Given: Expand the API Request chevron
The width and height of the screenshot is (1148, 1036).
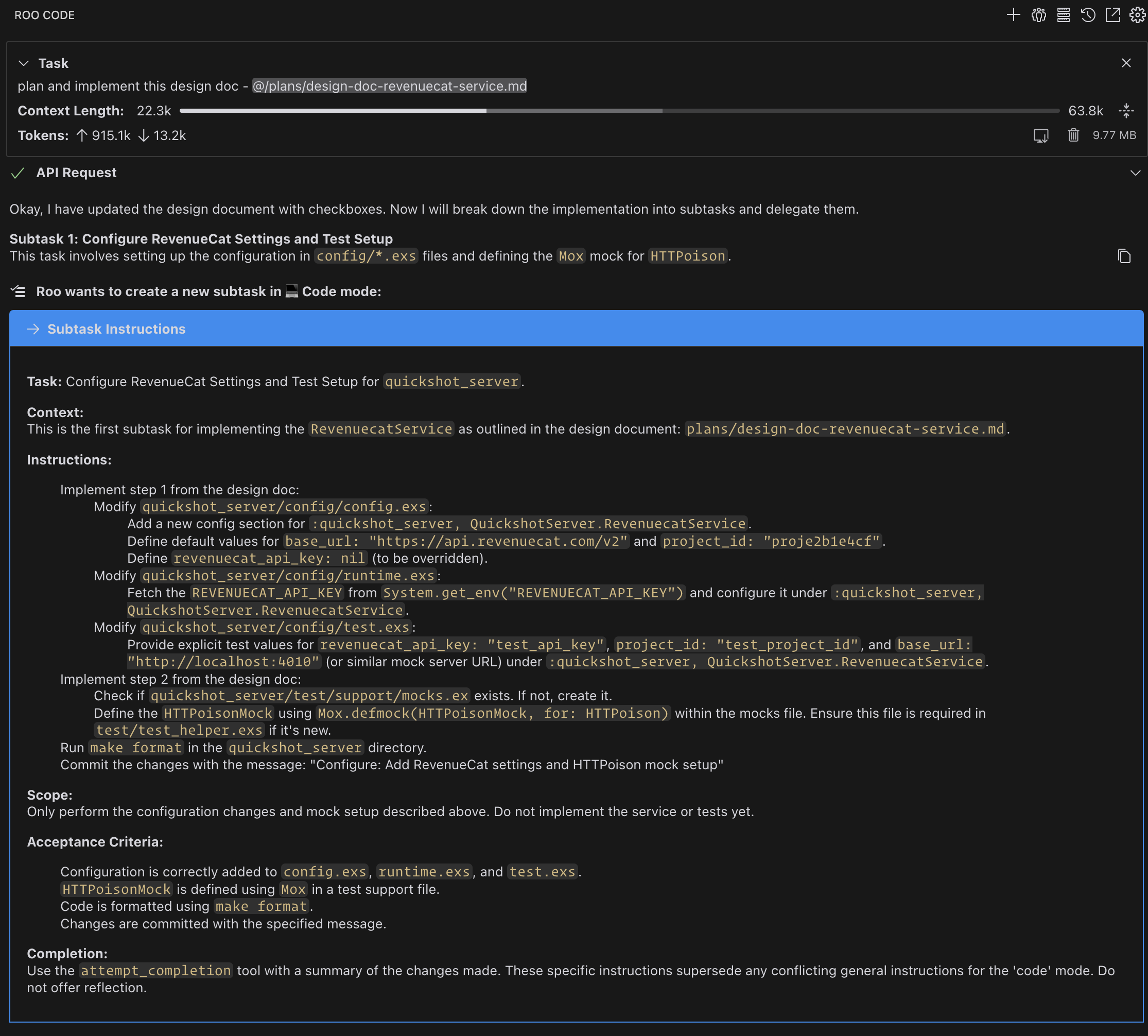Looking at the screenshot, I should pyautogui.click(x=1135, y=173).
